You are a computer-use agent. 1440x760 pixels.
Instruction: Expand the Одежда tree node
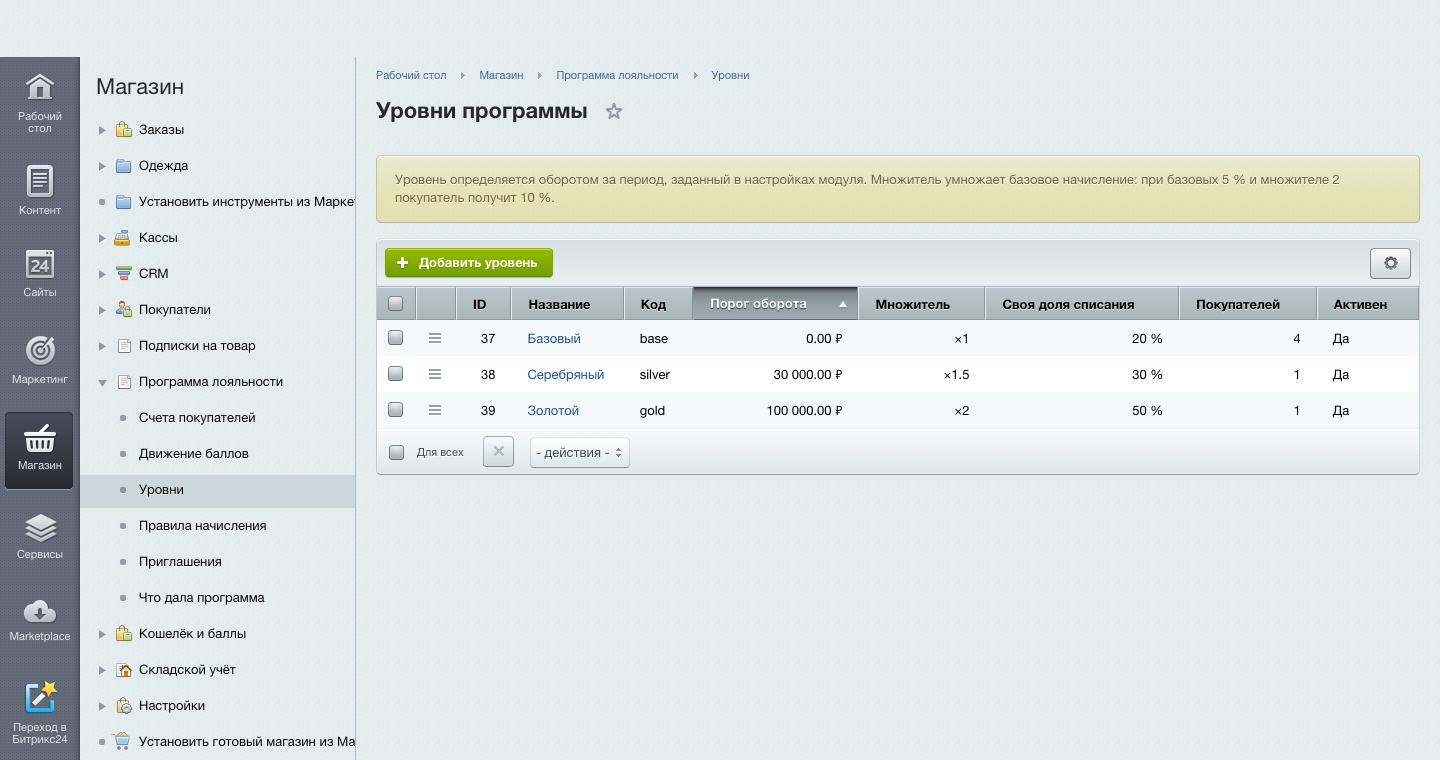click(x=102, y=166)
